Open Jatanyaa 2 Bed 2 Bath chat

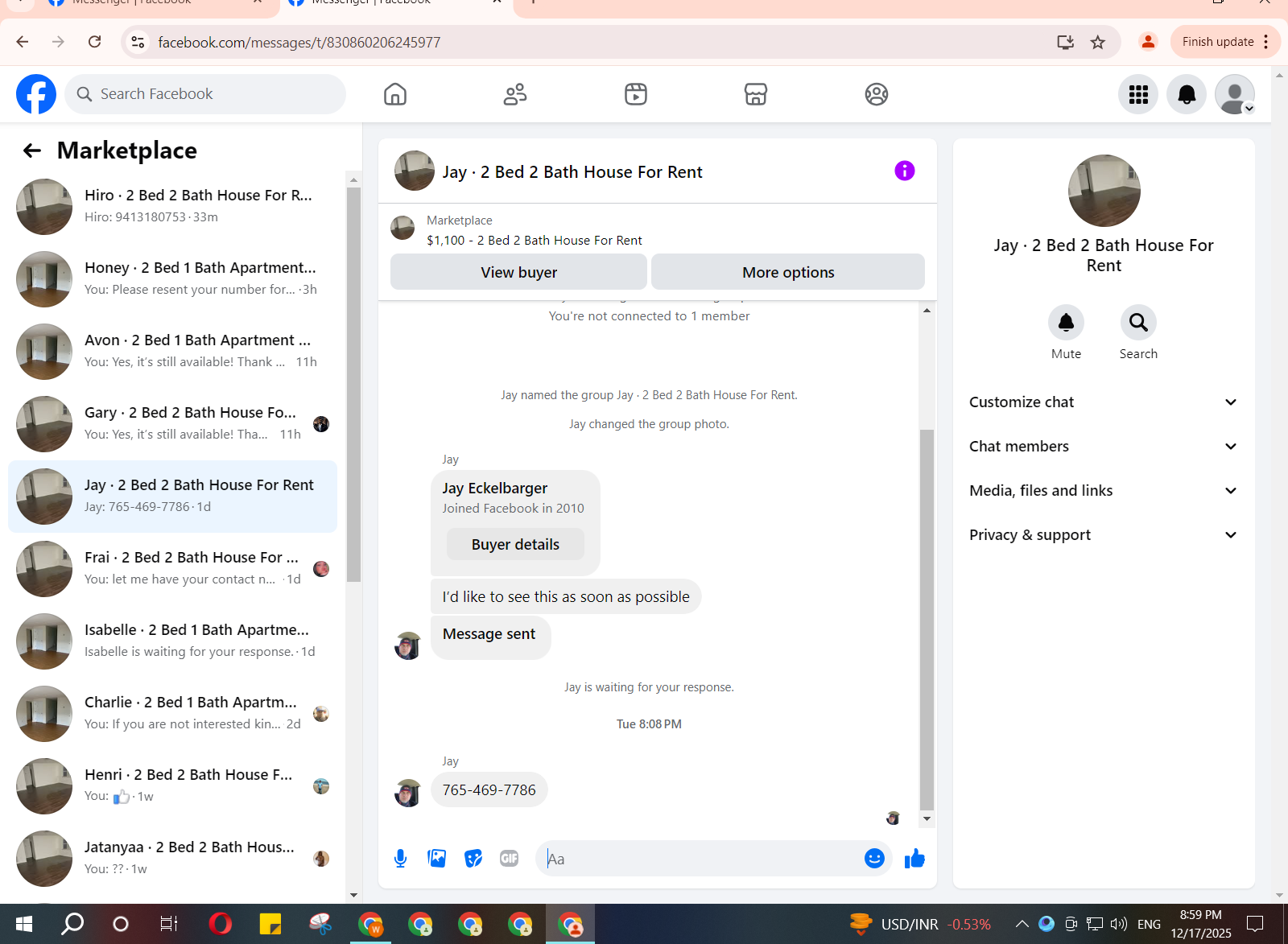coord(172,859)
